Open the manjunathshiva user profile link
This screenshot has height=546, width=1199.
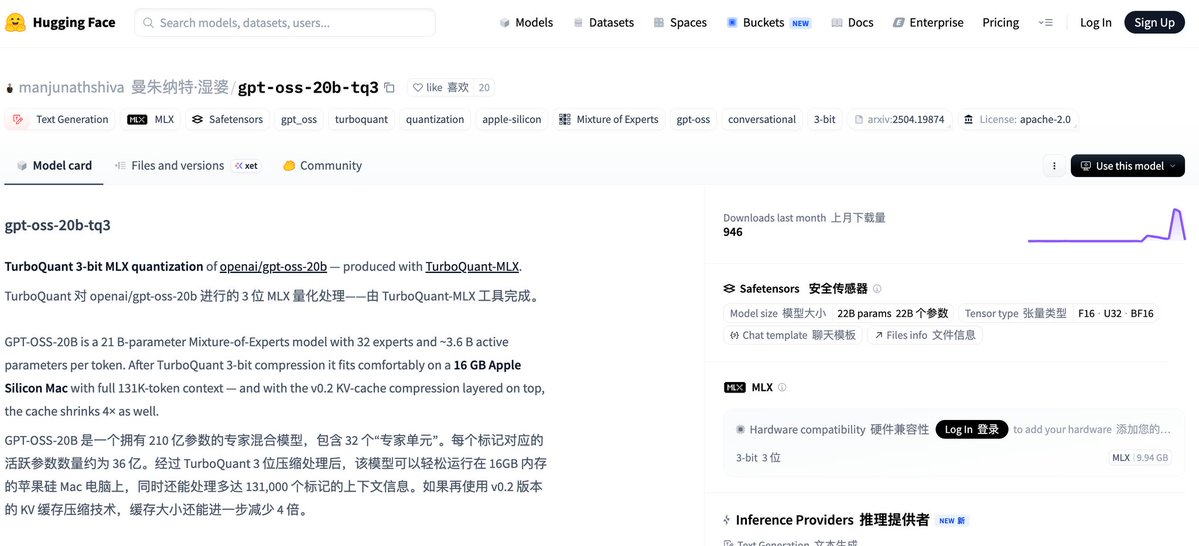click(71, 87)
